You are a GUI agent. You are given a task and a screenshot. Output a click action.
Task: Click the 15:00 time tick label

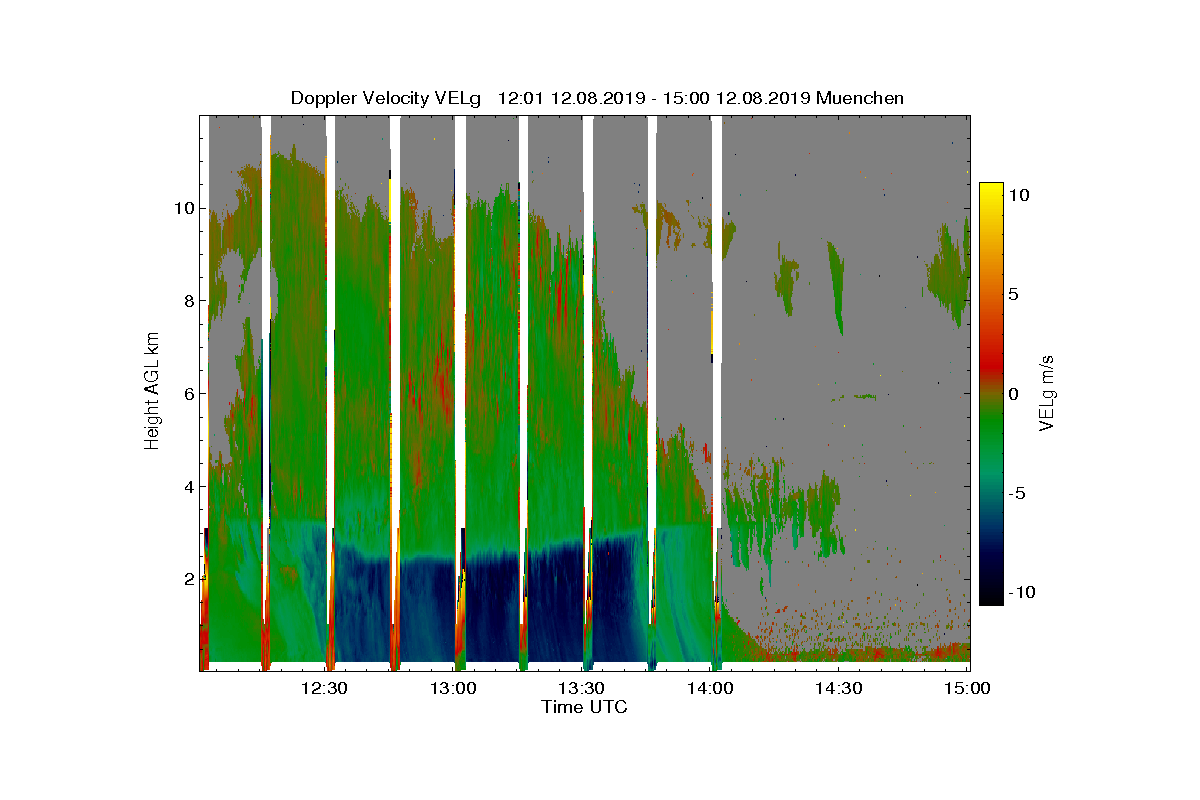tap(966, 688)
